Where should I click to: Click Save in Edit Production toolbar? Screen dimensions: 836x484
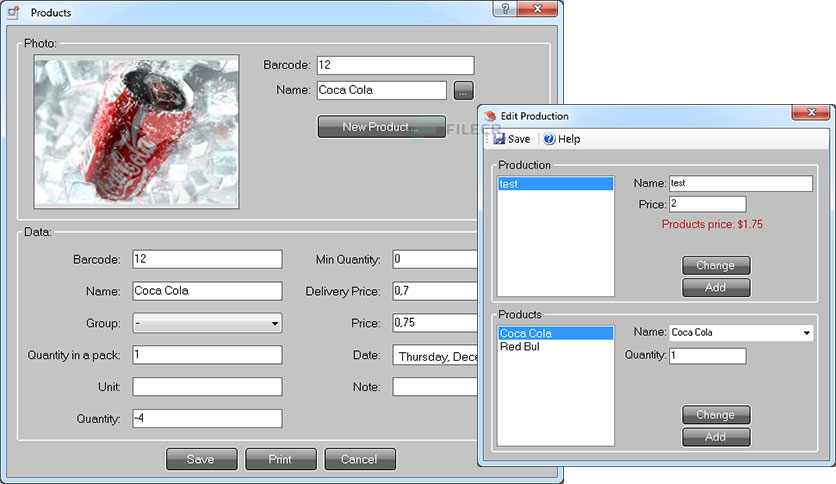(x=512, y=139)
